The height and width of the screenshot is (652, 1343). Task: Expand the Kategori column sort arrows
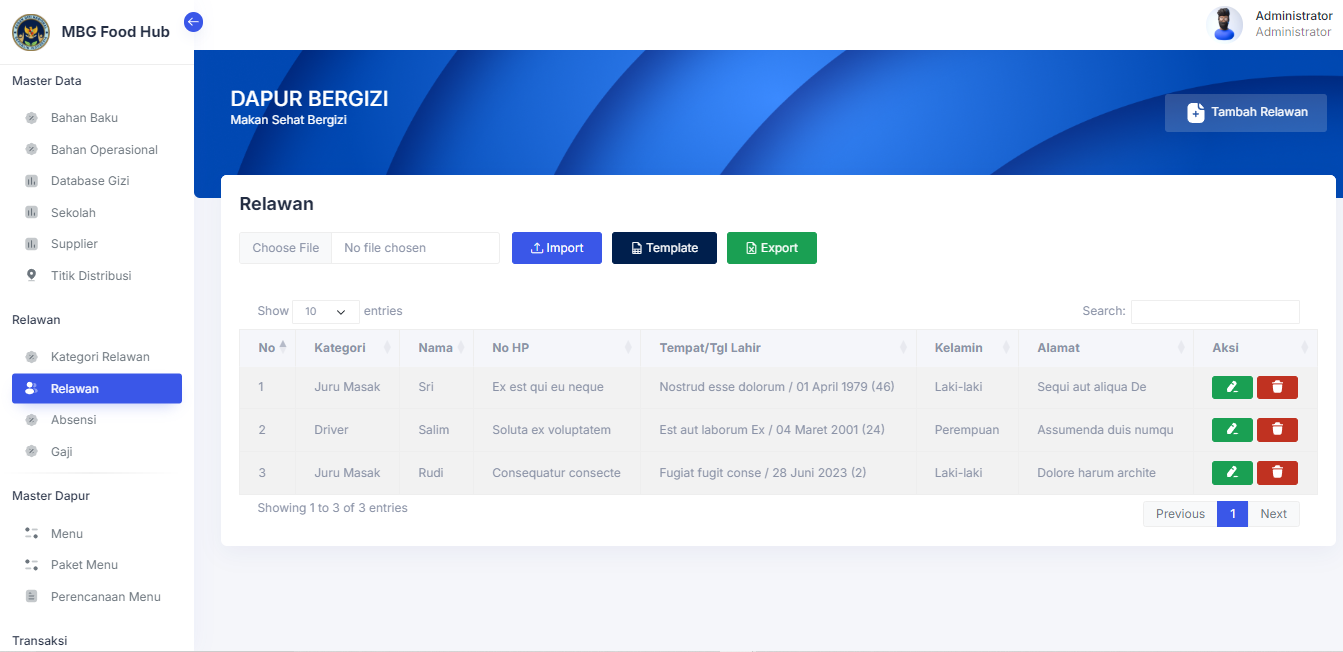coord(389,347)
